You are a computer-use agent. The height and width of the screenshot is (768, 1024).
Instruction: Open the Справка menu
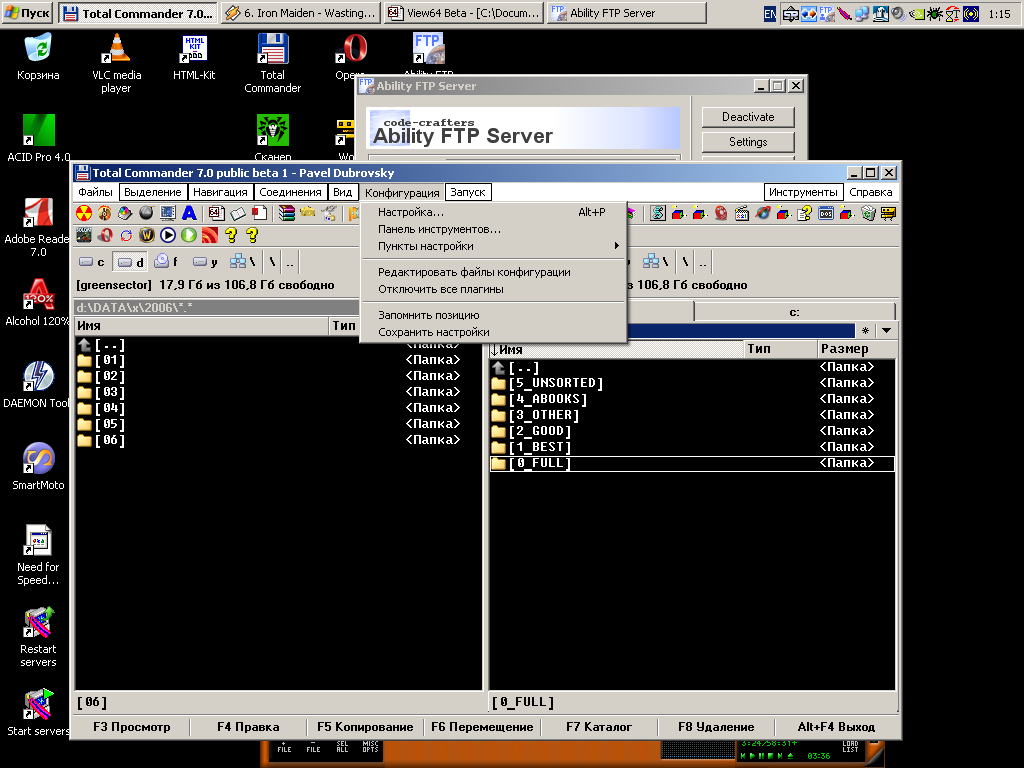871,192
